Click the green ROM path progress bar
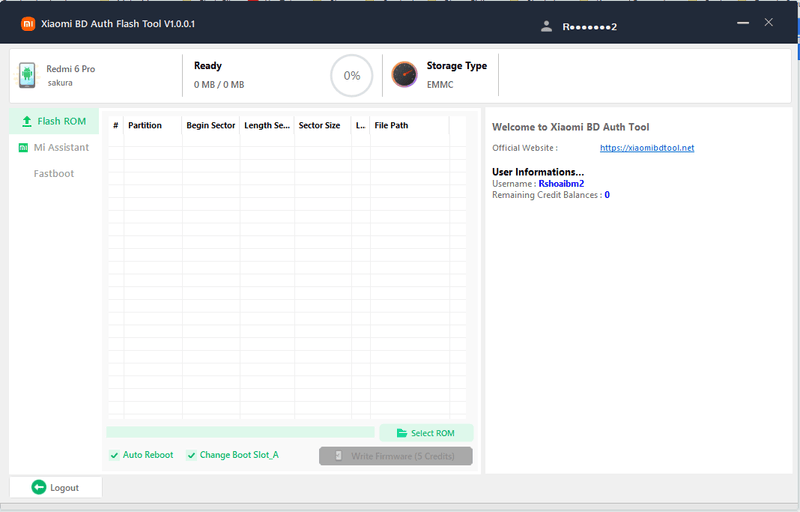 240,432
